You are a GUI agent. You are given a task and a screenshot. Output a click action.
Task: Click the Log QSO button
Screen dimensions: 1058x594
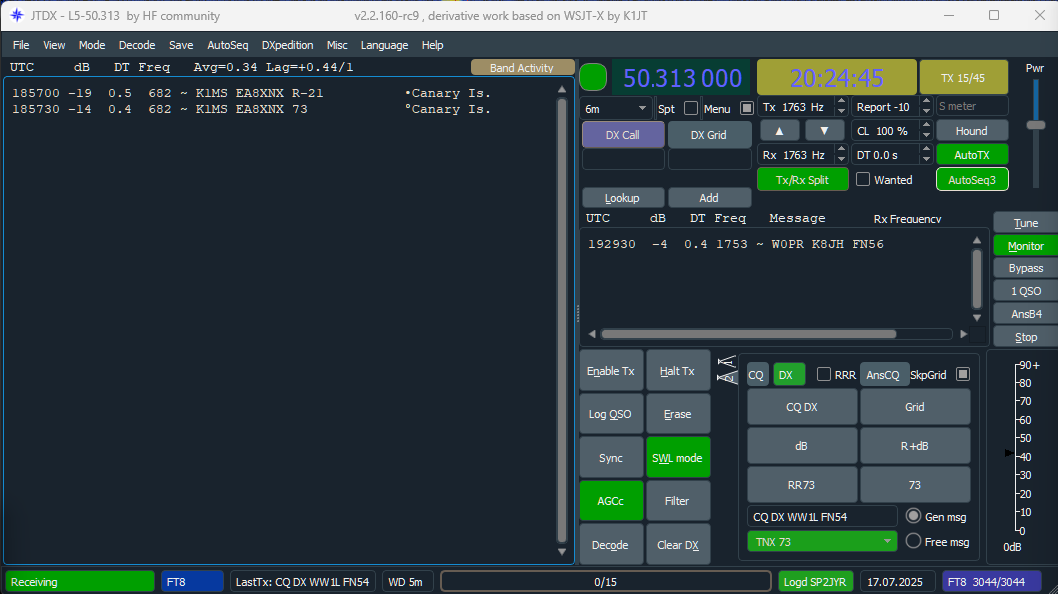(611, 414)
